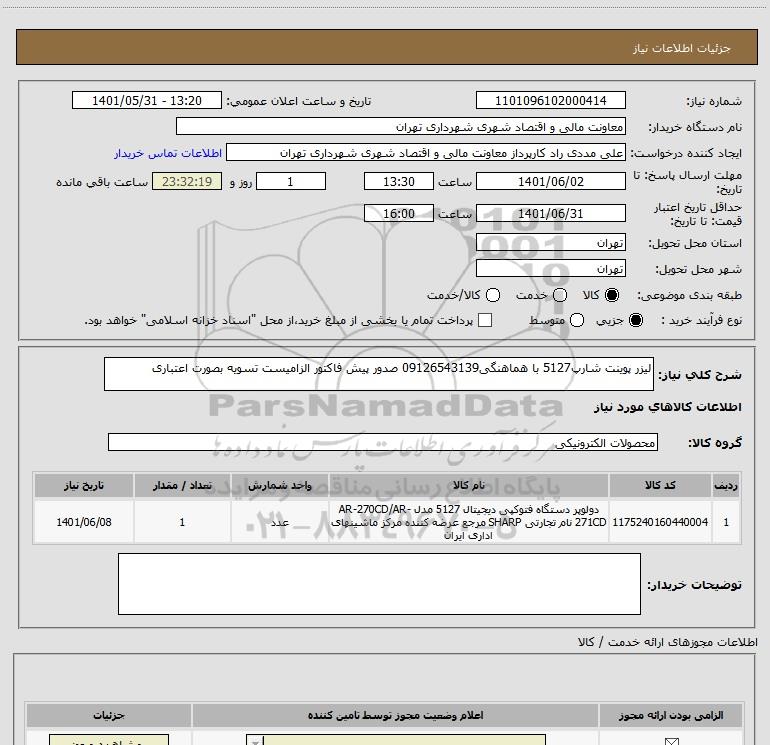Image resolution: width=770 pixels, height=745 pixels.
Task: Click the price validity time 16:00
Action: pos(399,213)
